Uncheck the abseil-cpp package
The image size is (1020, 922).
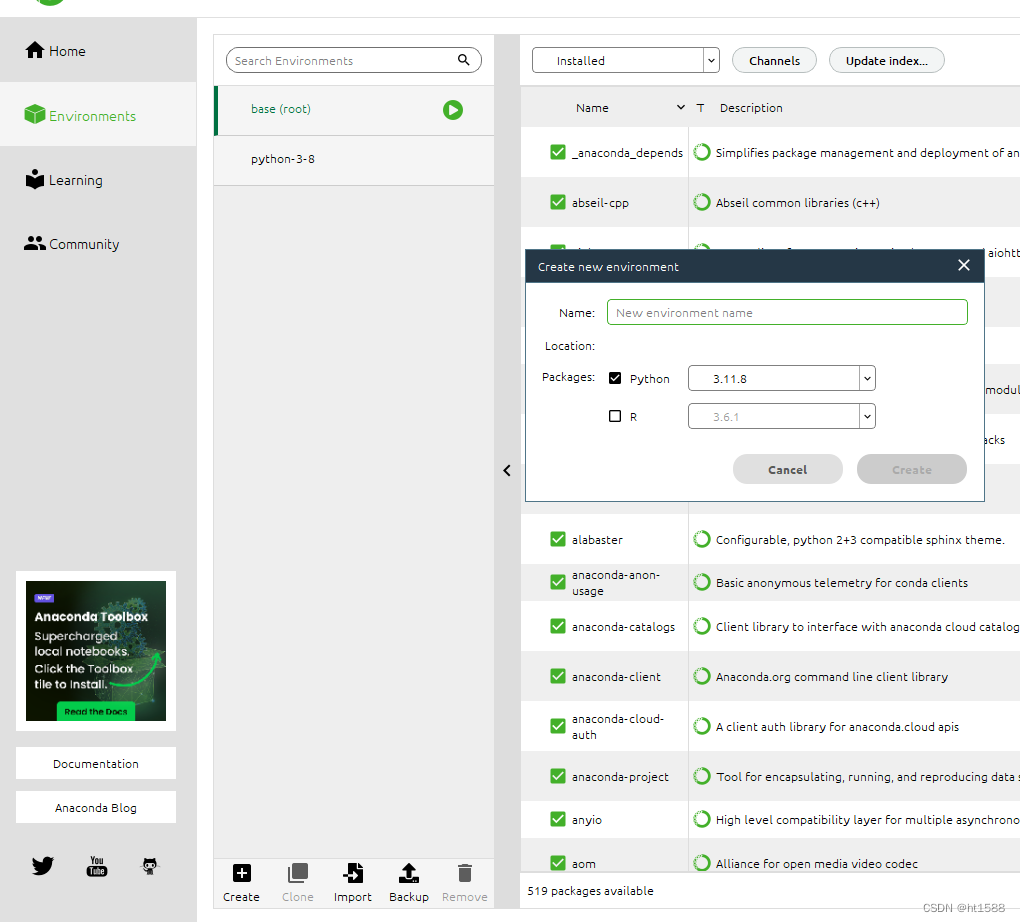[x=557, y=202]
